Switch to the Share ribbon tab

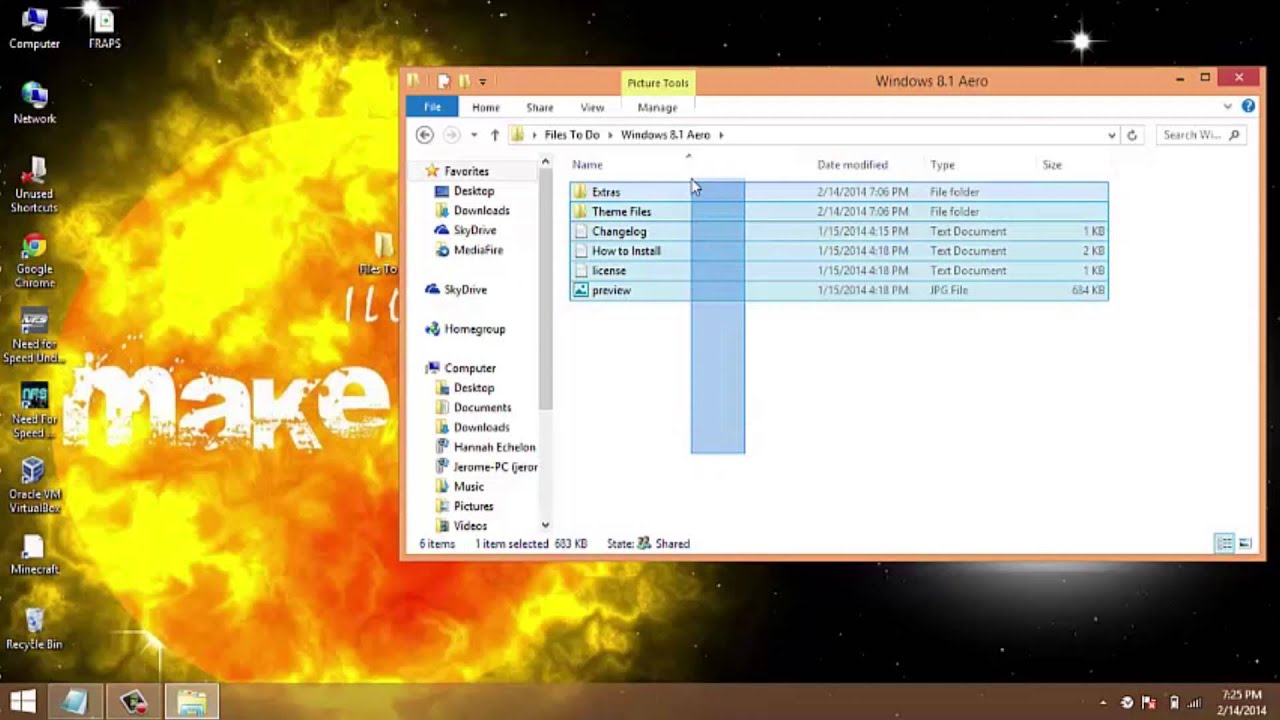540,107
